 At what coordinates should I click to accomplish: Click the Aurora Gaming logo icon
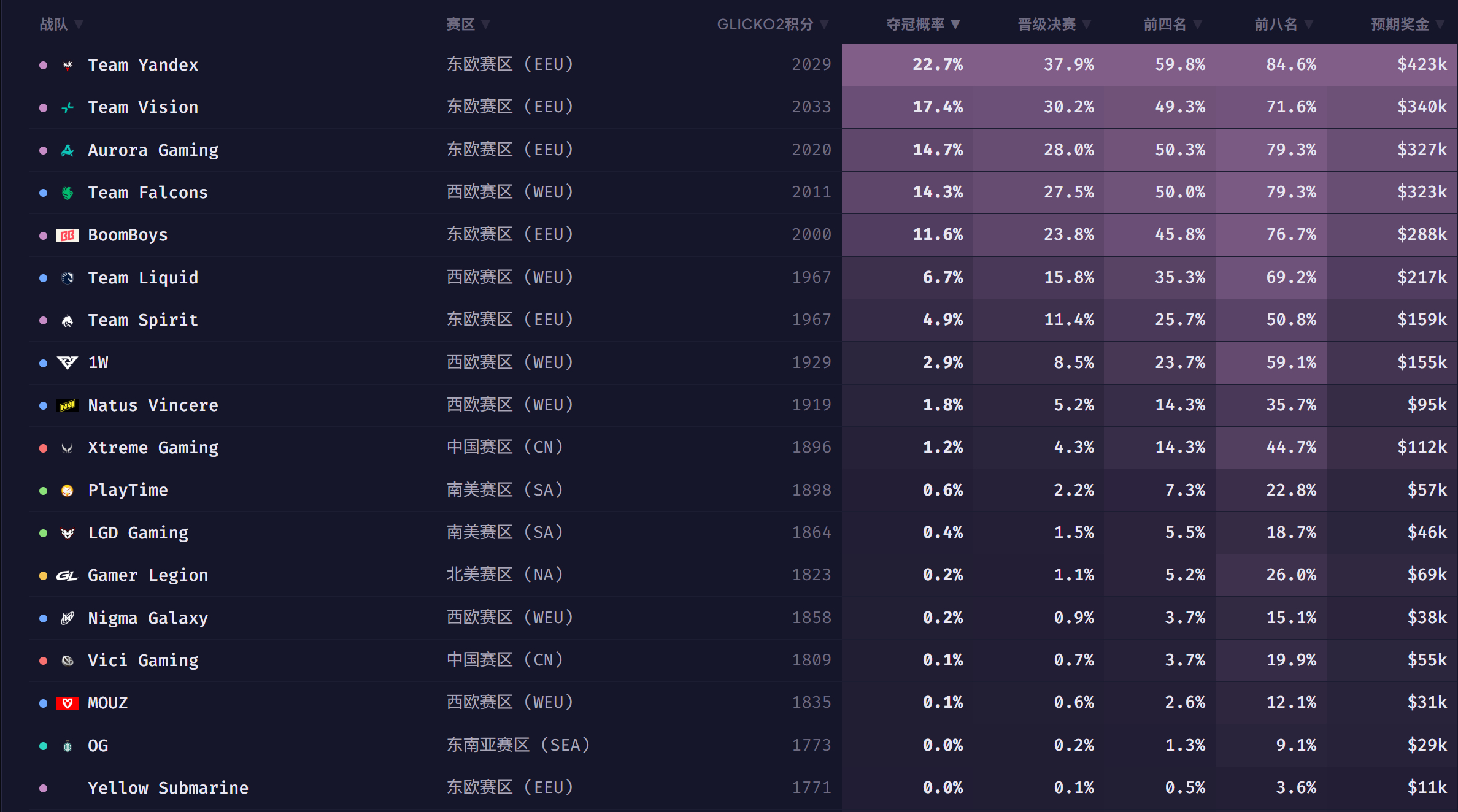[x=67, y=150]
